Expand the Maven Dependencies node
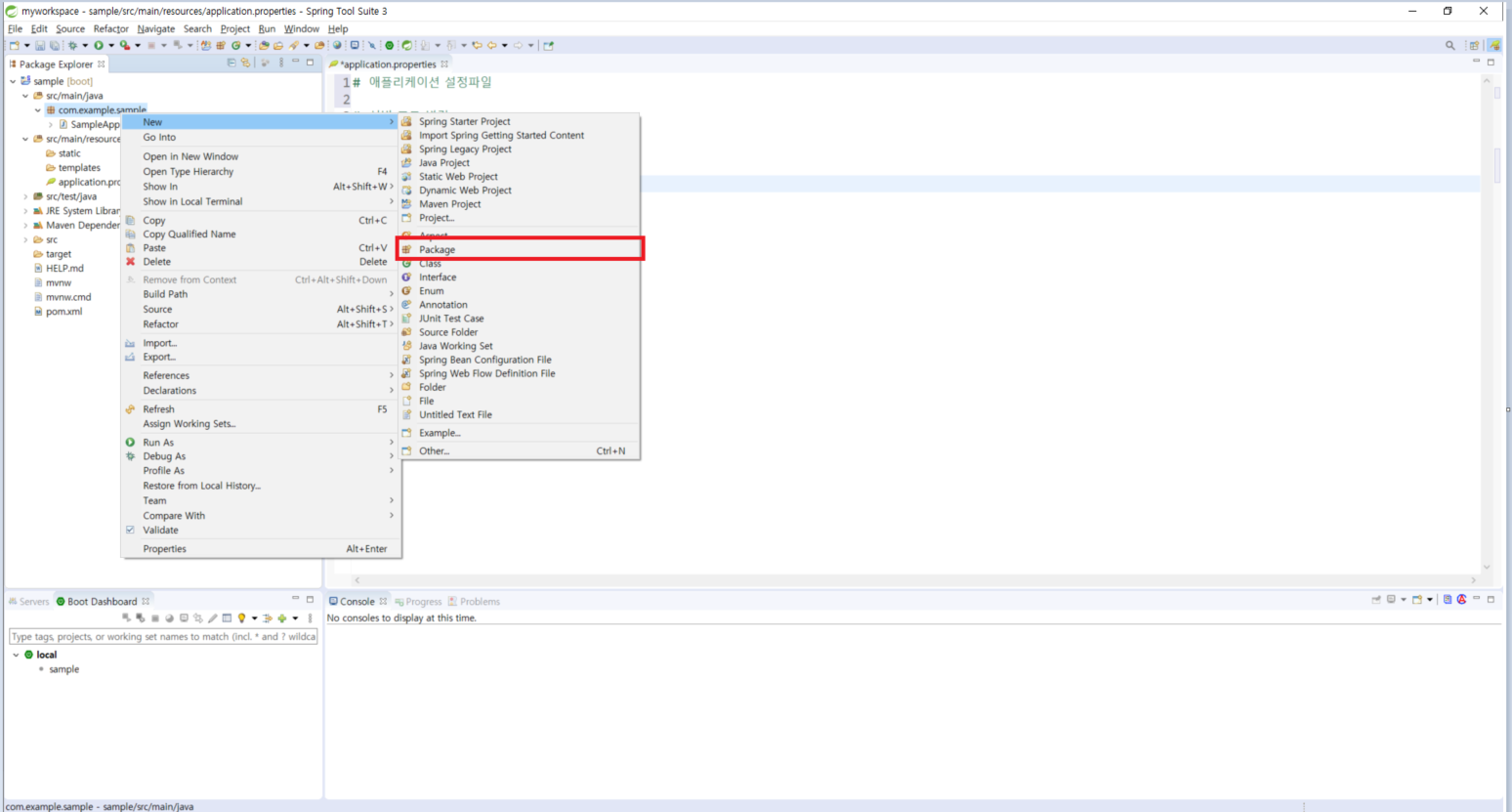 tap(25, 226)
